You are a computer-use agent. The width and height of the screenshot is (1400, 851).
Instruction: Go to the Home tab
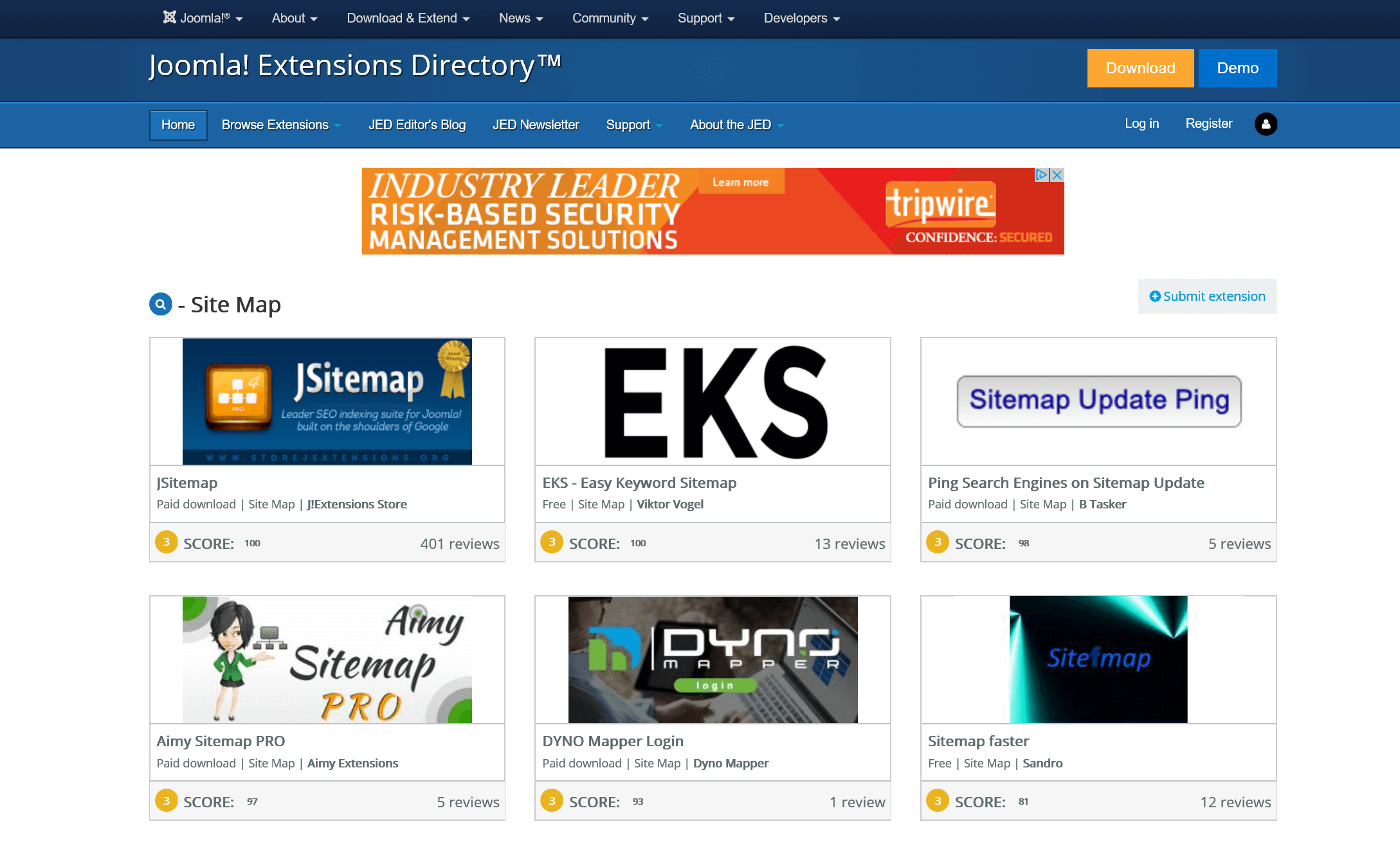pos(178,125)
